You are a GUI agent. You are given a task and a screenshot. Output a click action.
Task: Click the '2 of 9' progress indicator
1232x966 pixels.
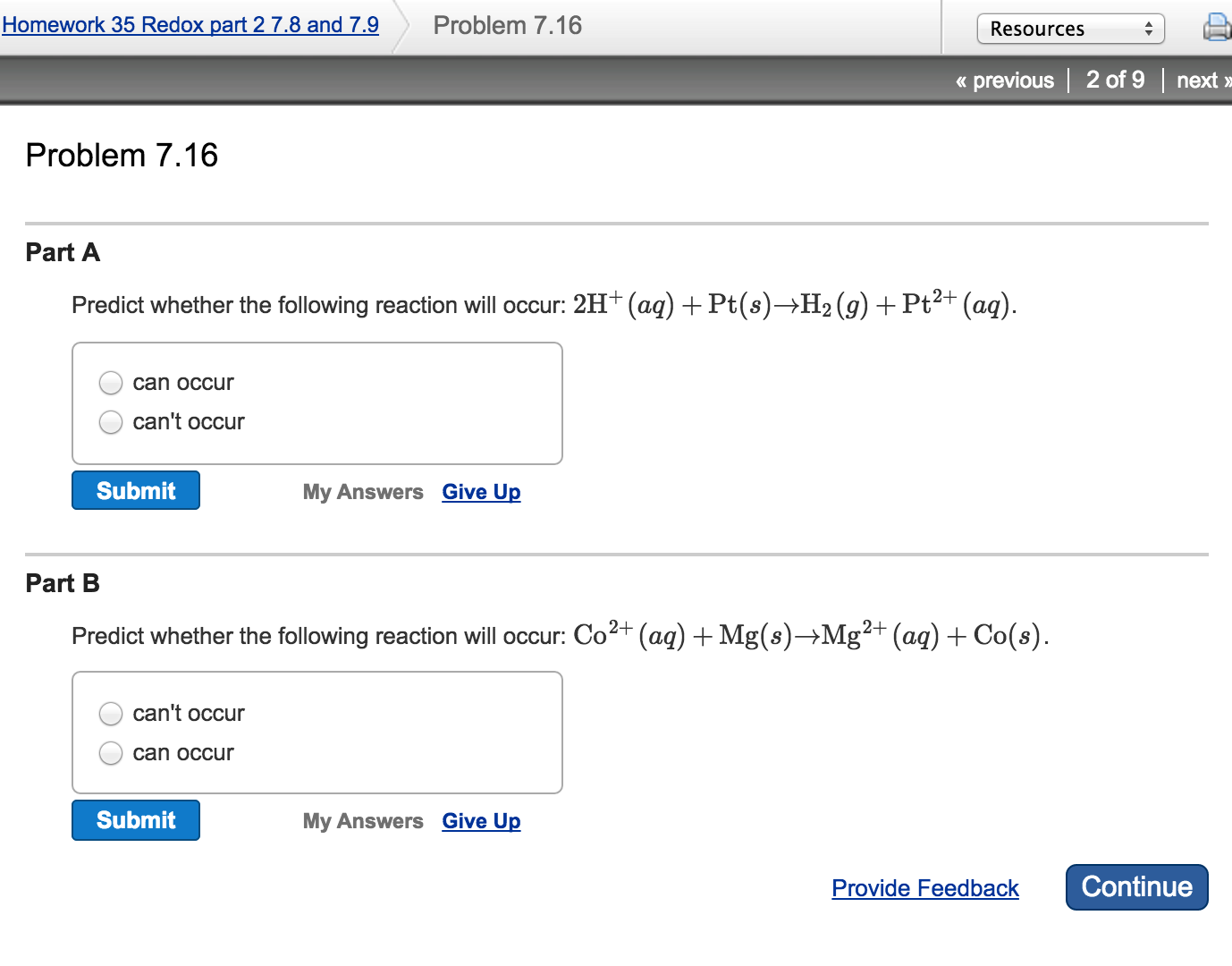point(1115,80)
